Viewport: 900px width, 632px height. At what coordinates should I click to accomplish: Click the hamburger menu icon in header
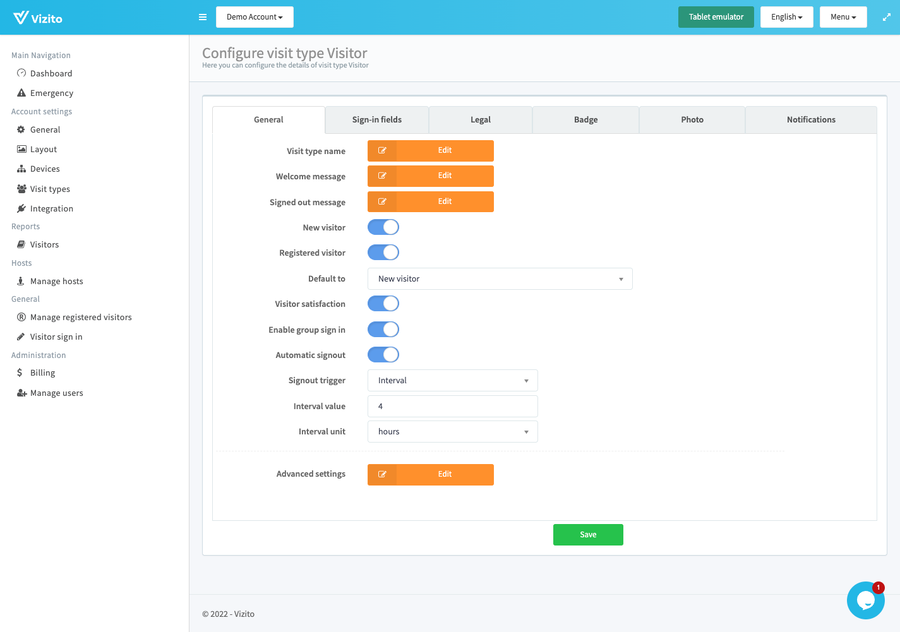(203, 17)
